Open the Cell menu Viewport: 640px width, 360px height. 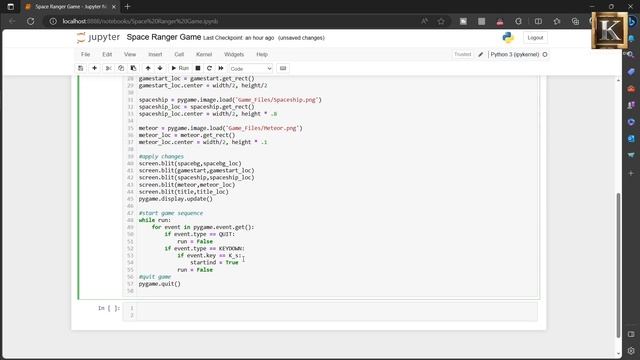(x=179, y=54)
